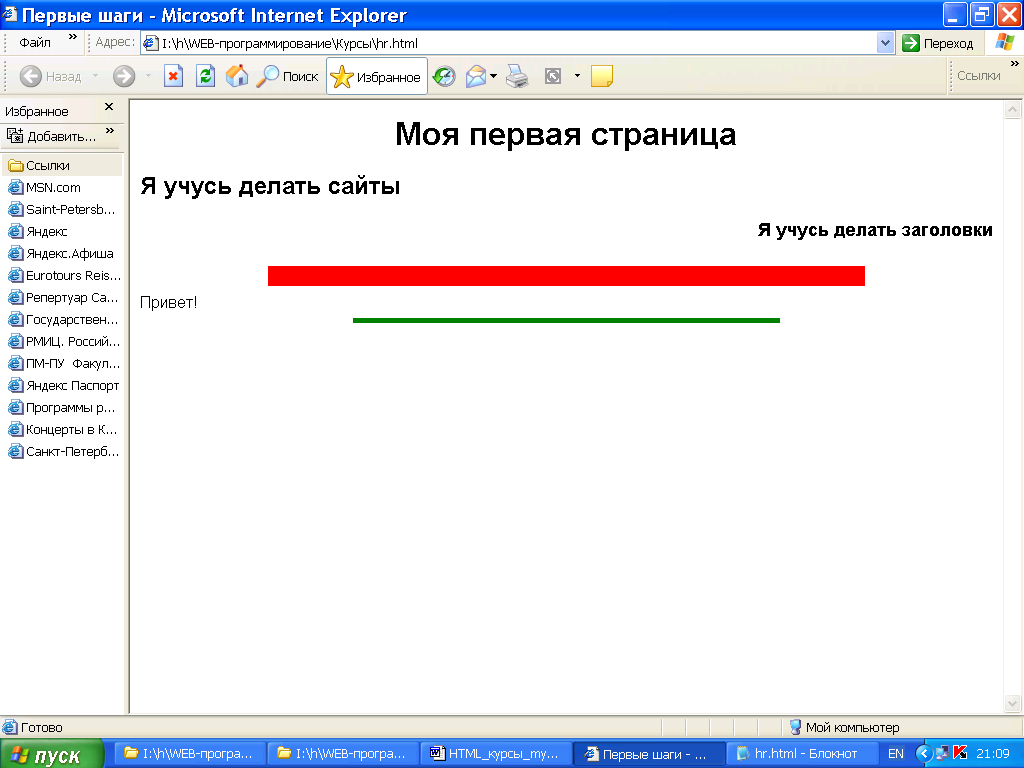The image size is (1024, 768).
Task: Open dropdown next to Forward button
Action: (x=148, y=76)
